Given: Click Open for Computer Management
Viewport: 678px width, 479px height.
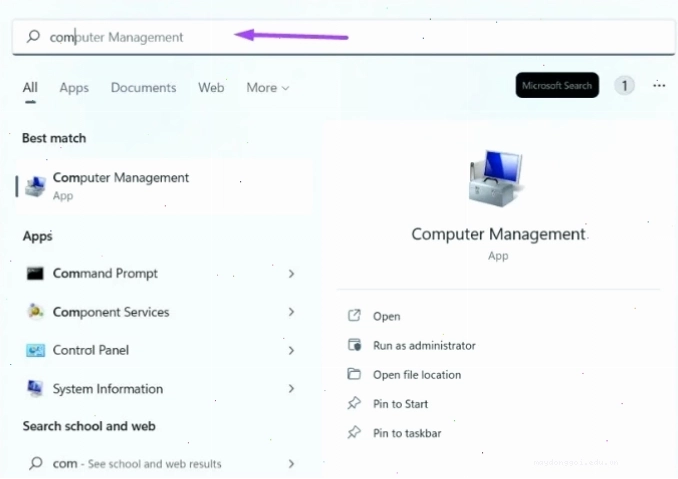Looking at the screenshot, I should click(x=387, y=316).
